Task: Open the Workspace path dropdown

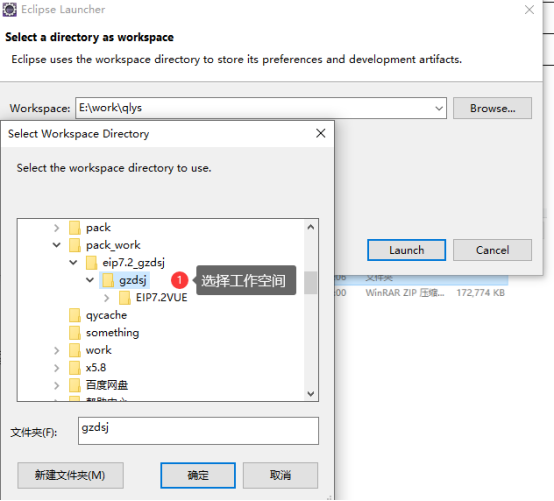Action: 439,108
